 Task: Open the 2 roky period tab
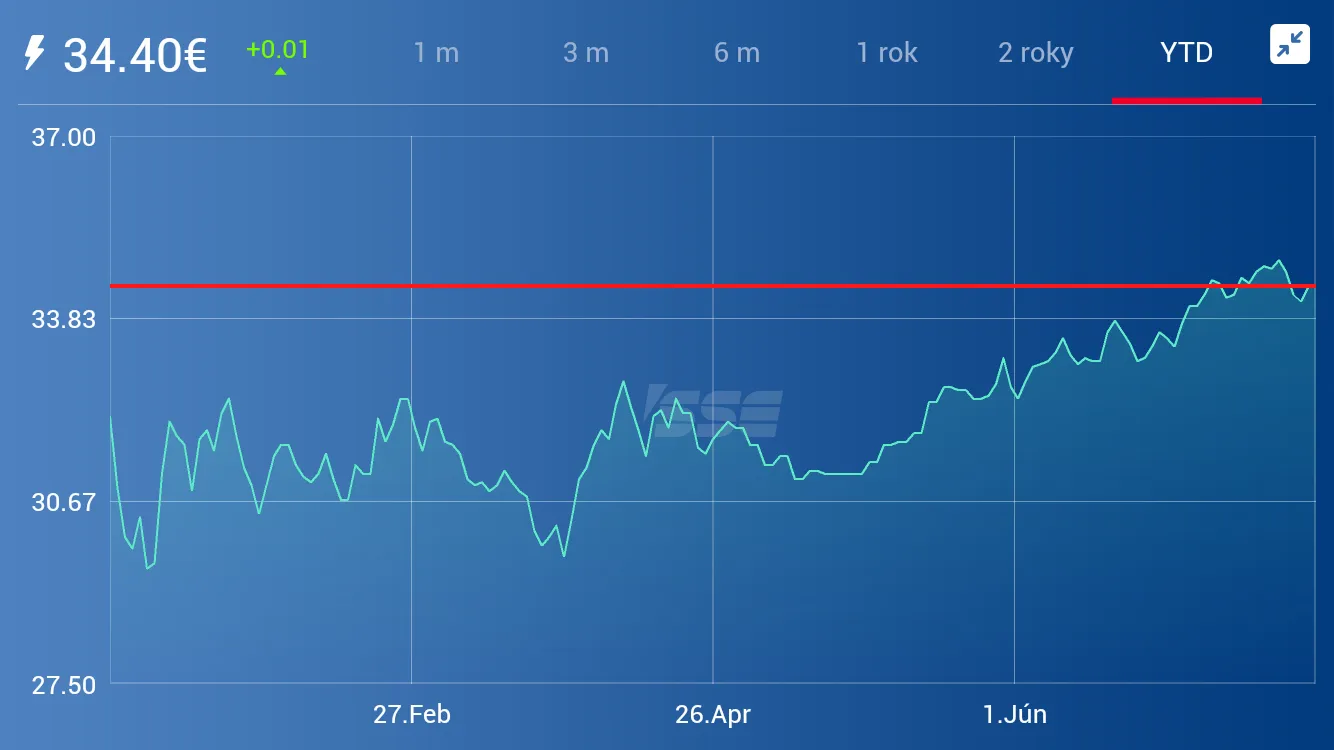pyautogui.click(x=1036, y=53)
